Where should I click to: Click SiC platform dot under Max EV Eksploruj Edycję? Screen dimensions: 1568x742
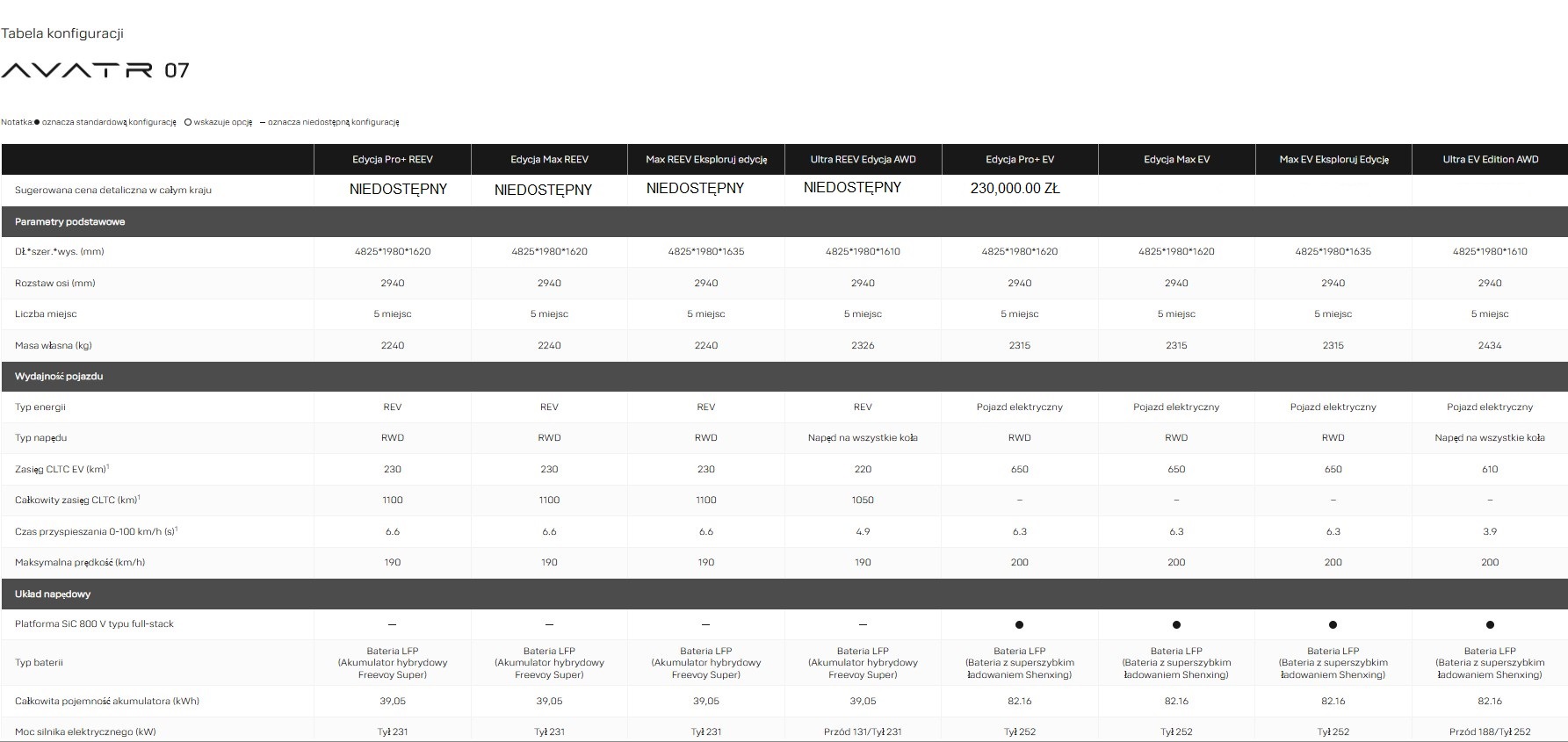click(1333, 624)
